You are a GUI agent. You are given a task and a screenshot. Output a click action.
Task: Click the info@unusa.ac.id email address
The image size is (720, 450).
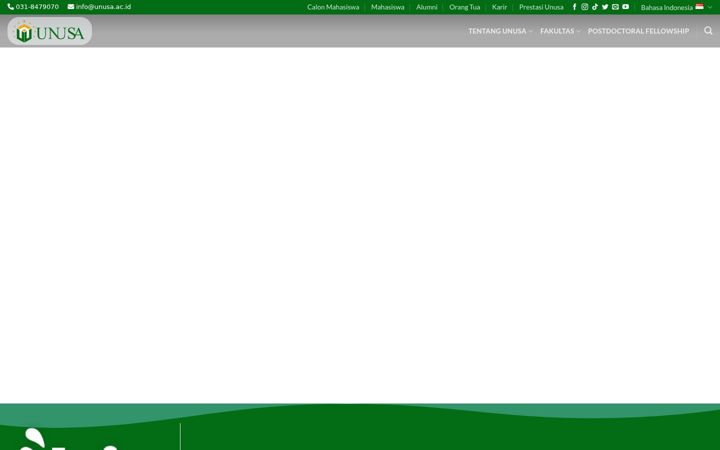99,7
